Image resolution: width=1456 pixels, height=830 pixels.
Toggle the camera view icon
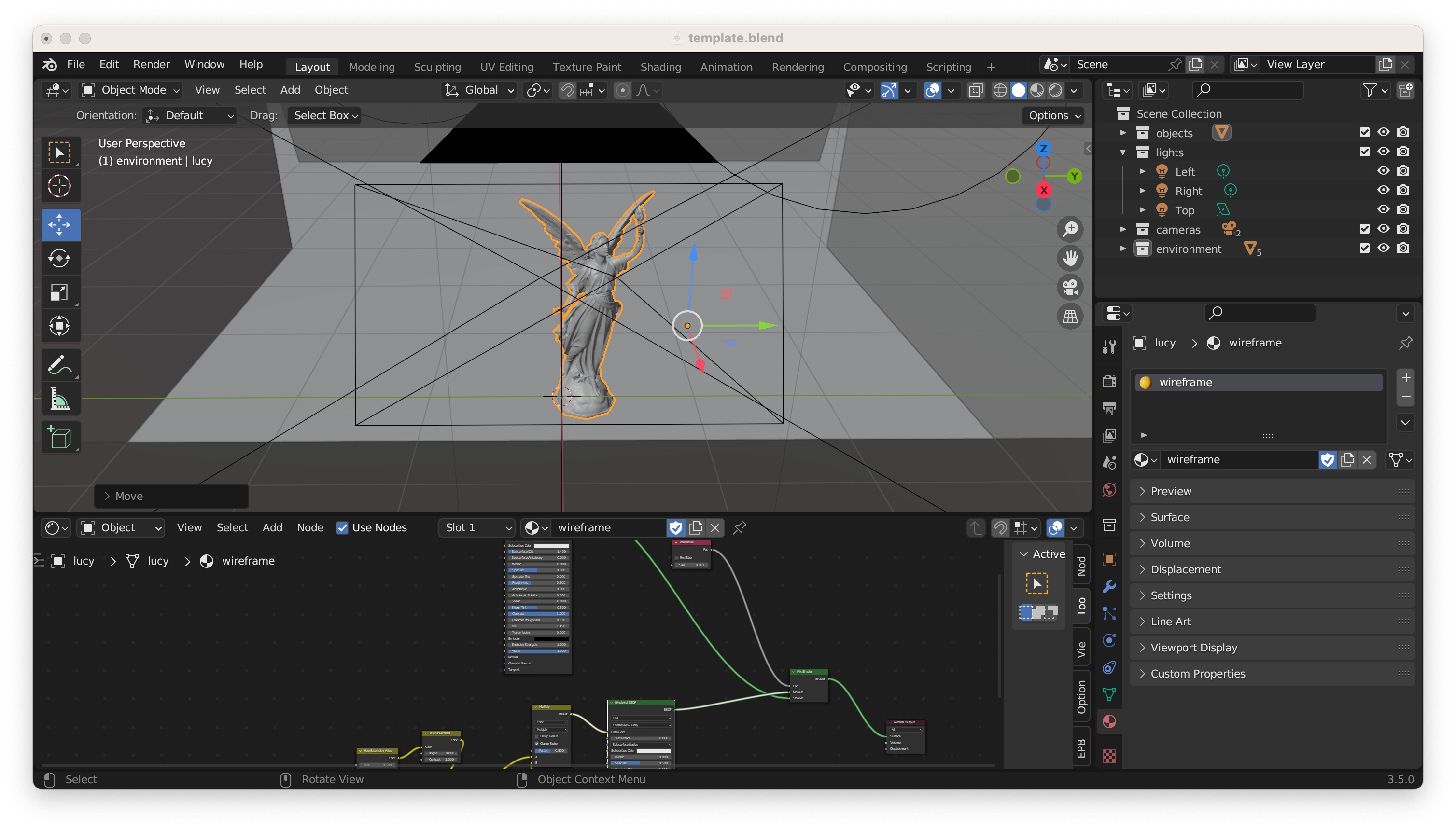[1070, 287]
